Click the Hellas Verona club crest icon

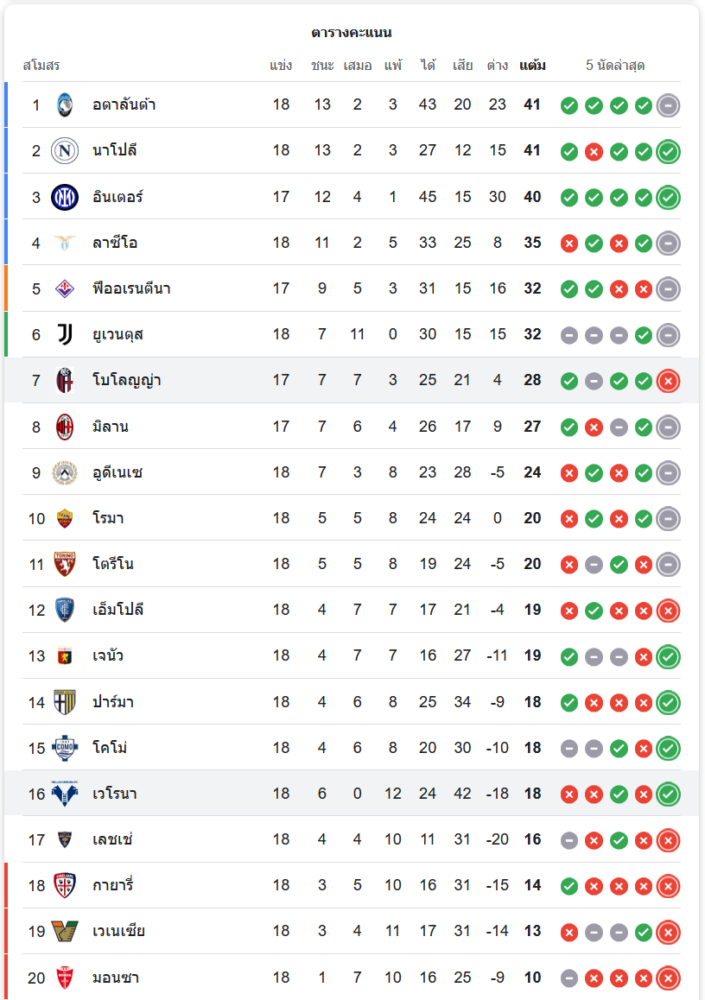click(x=65, y=794)
